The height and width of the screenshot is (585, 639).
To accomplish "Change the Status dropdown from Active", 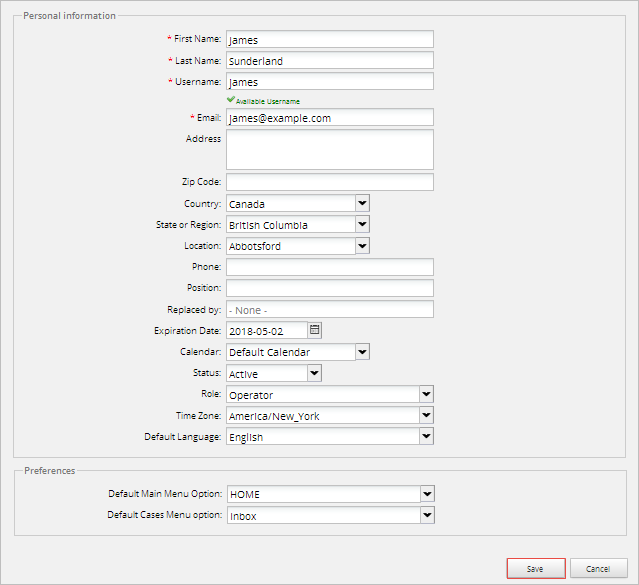I will (313, 373).
